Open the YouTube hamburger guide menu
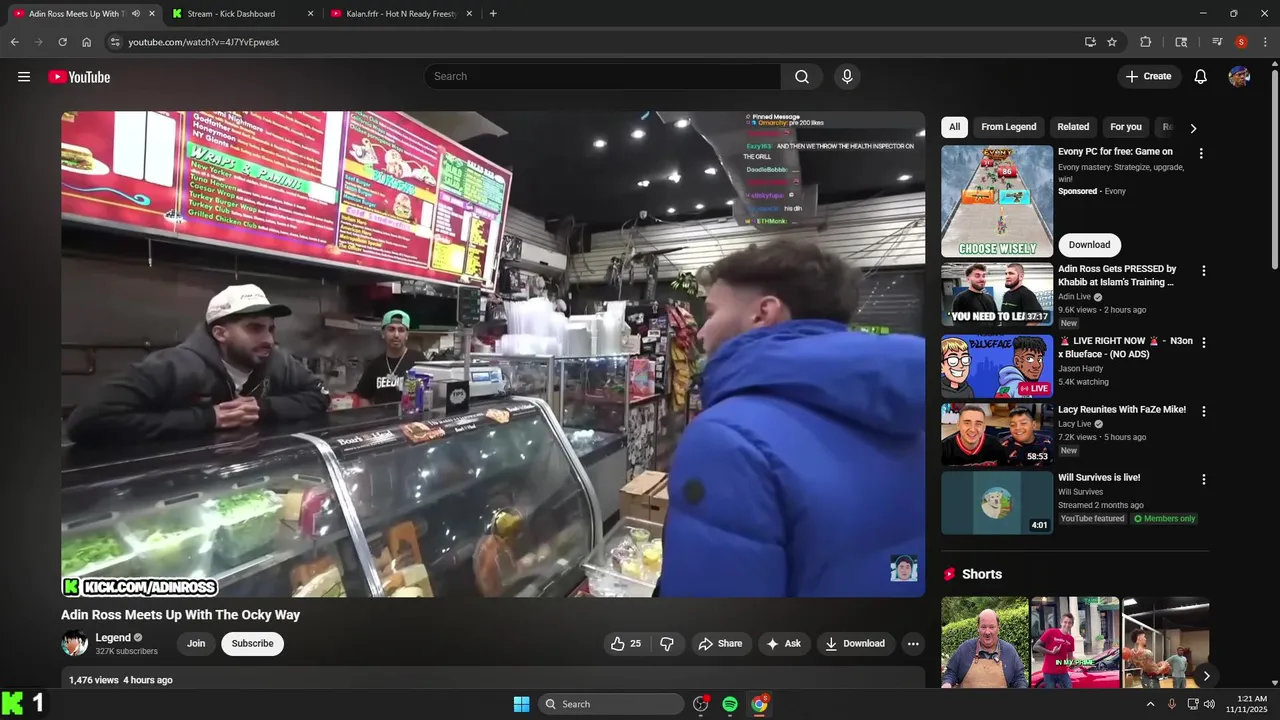 [x=24, y=77]
